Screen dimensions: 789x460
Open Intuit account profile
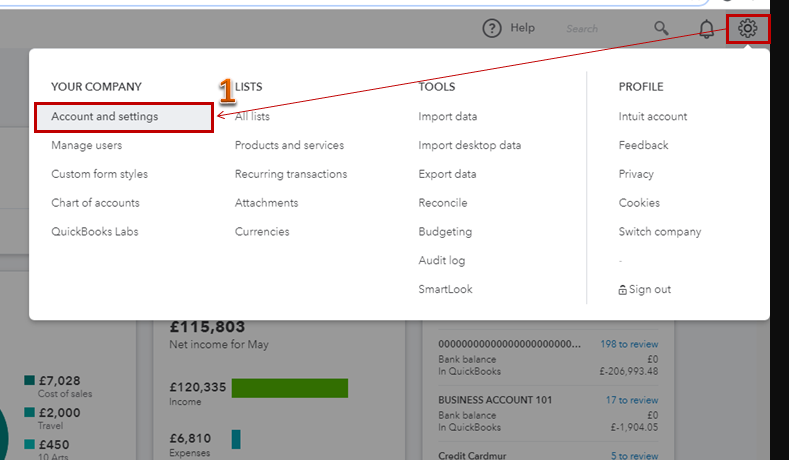pyautogui.click(x=653, y=117)
